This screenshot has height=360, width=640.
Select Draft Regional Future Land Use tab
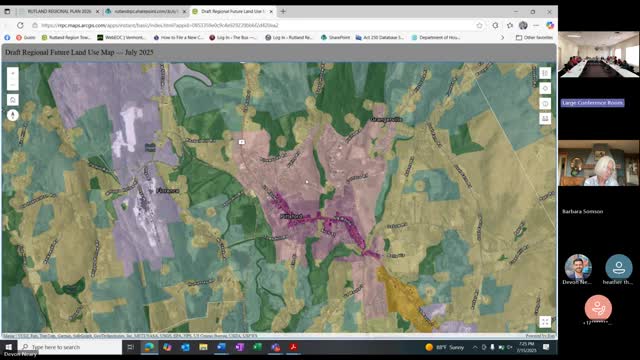(233, 11)
